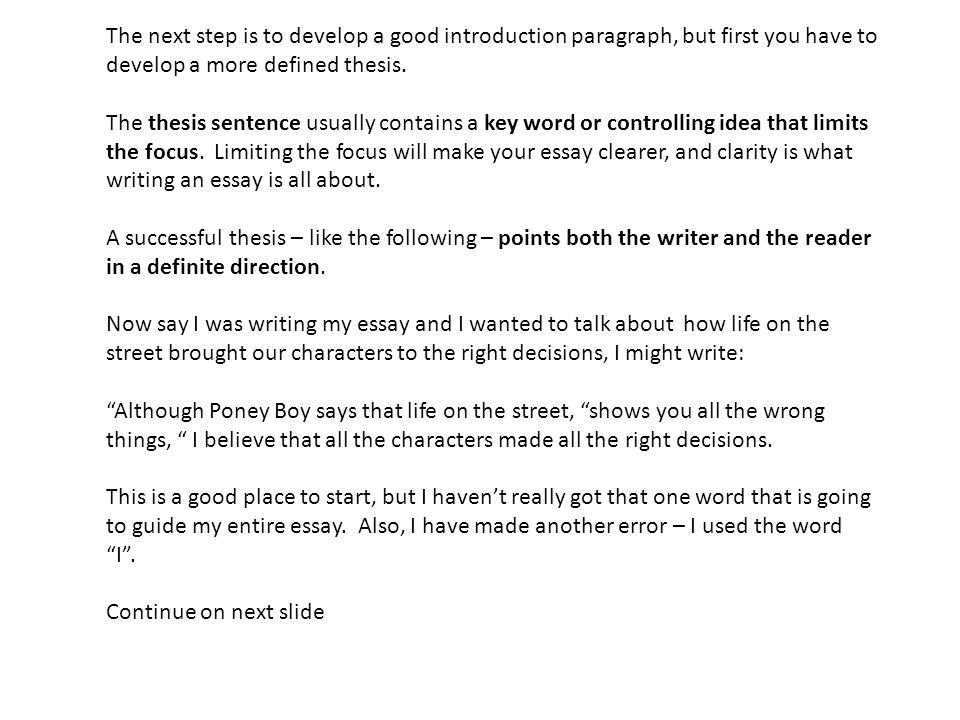
Task: Click the phrase 'The next step is'
Action: pyautogui.click(x=182, y=36)
